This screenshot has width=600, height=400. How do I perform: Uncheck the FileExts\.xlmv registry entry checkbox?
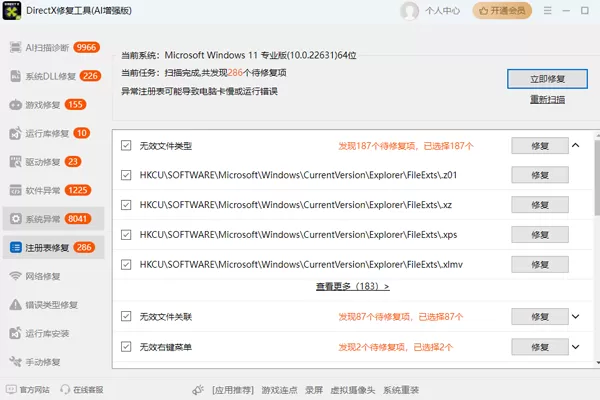click(x=126, y=264)
